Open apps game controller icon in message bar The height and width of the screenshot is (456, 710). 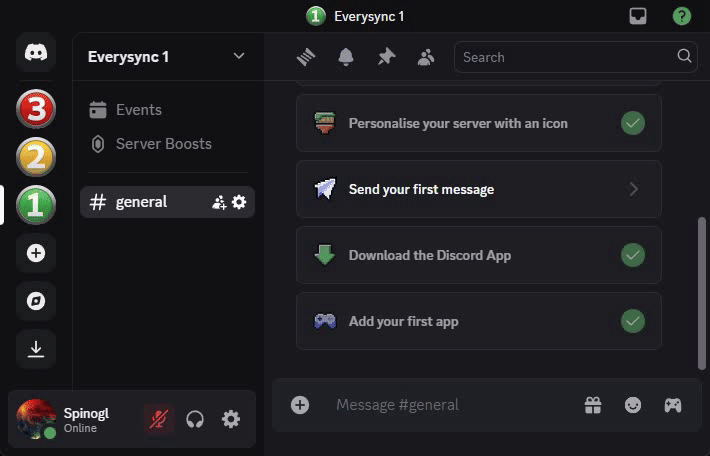click(x=673, y=405)
